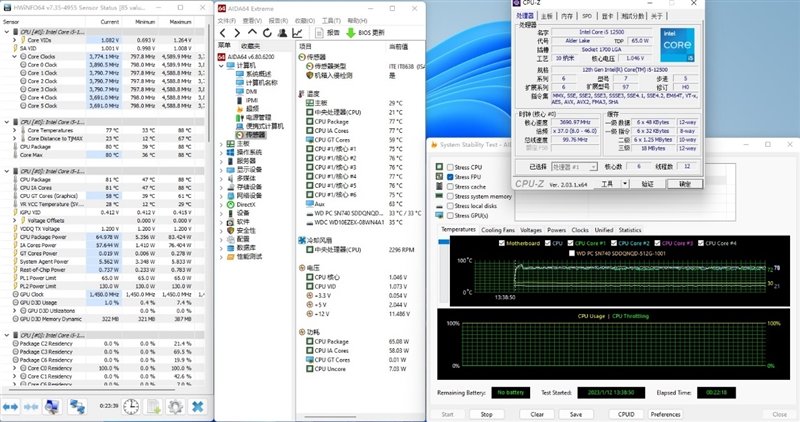Switch to Cooling Fans tab
Screen dimensions: 800x422
pos(498,230)
